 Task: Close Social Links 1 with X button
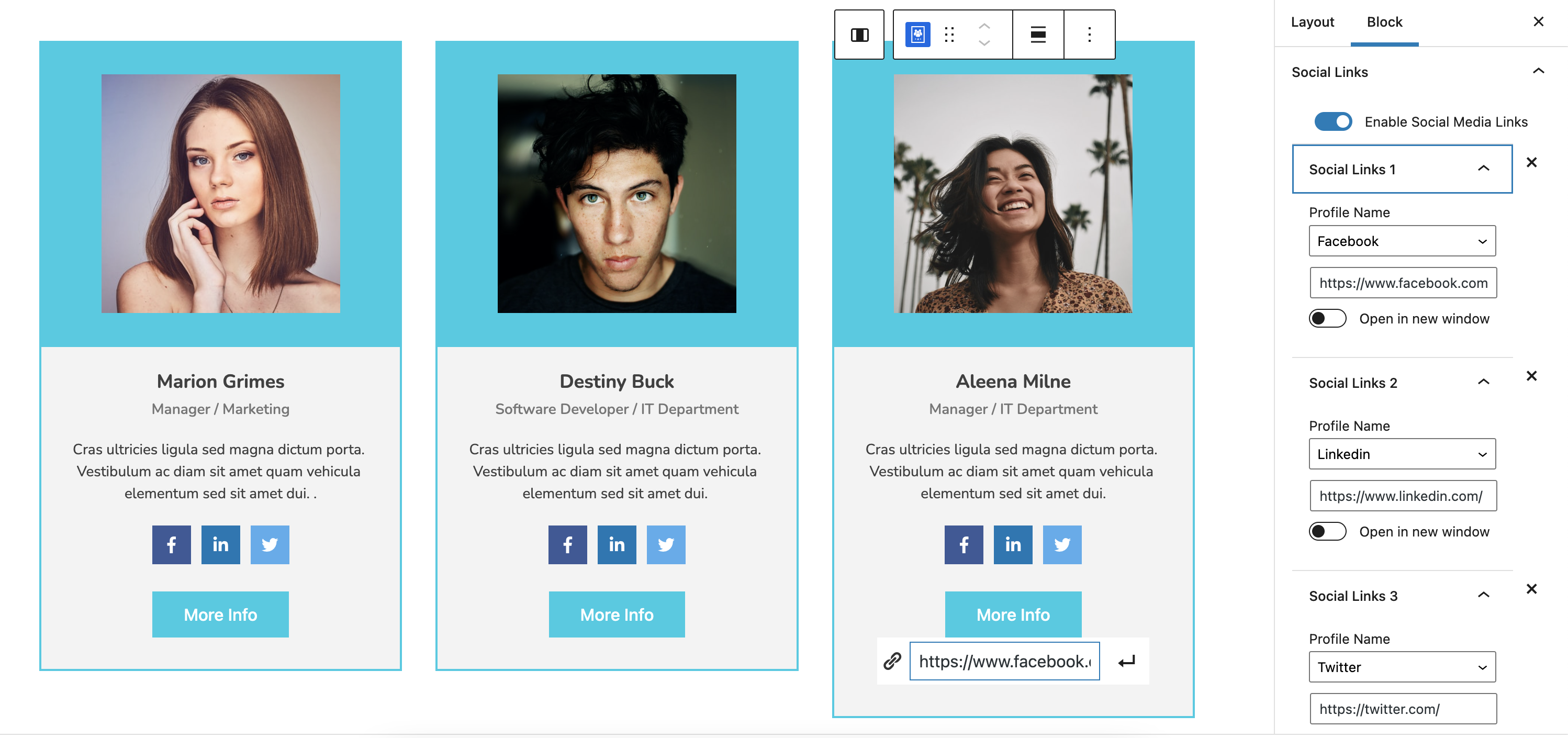[x=1532, y=162]
